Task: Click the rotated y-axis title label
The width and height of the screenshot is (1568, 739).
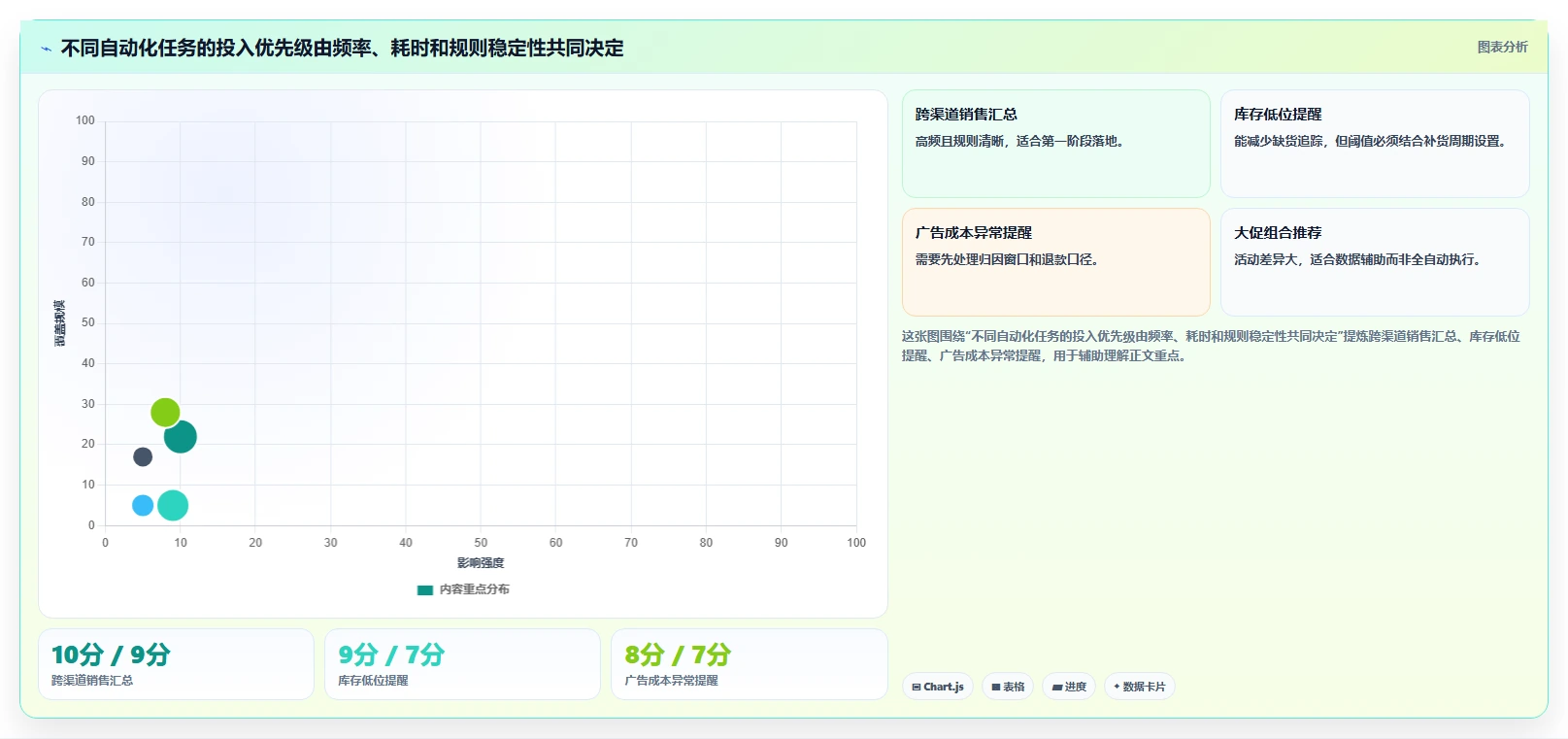Action: click(60, 323)
